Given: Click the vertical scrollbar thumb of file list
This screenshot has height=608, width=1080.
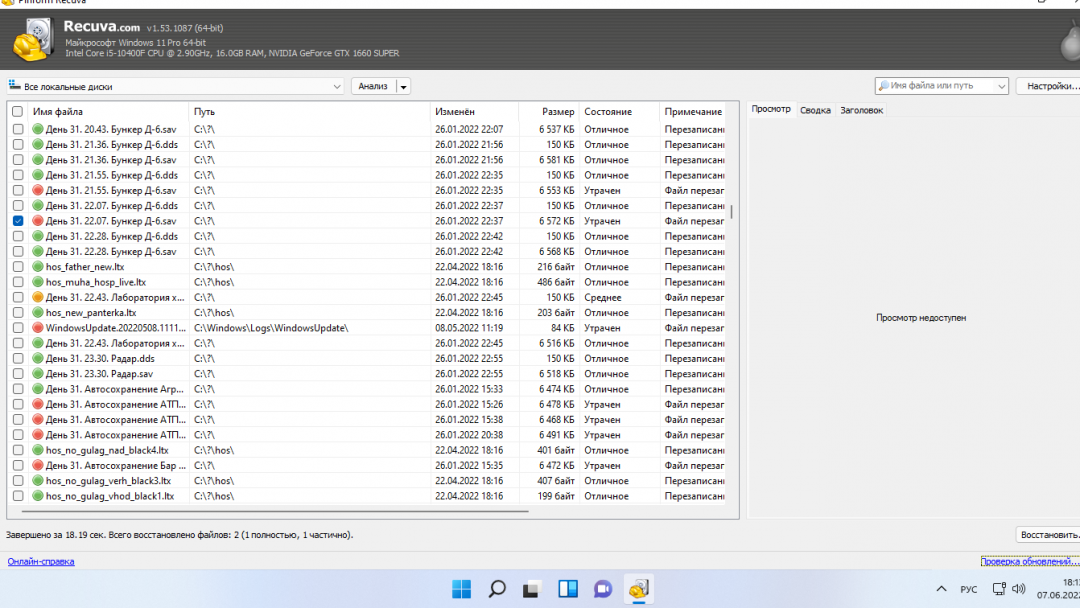Looking at the screenshot, I should (731, 211).
